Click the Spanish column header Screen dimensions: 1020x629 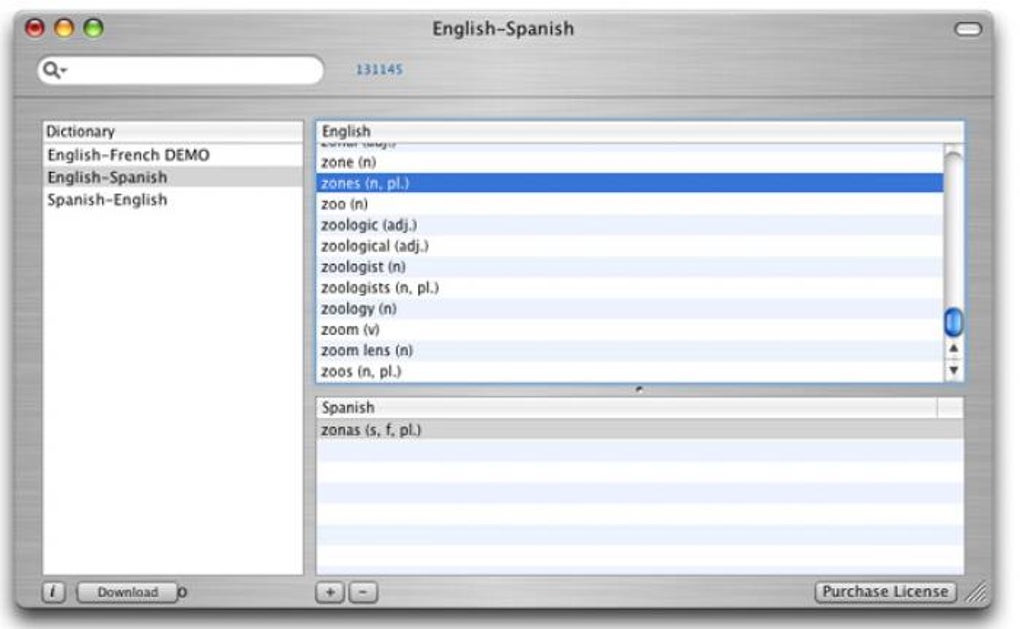click(x=625, y=408)
